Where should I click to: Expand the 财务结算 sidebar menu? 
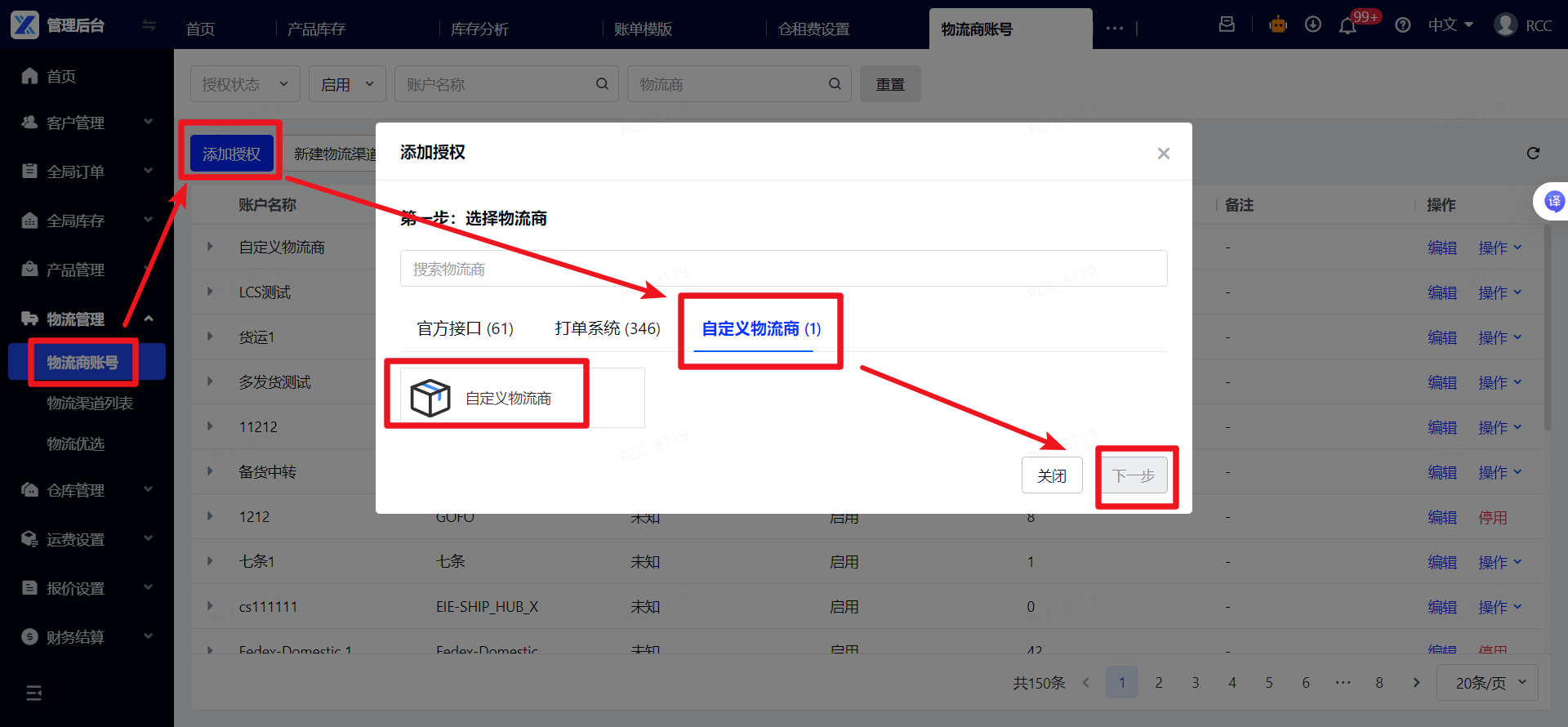[x=87, y=637]
